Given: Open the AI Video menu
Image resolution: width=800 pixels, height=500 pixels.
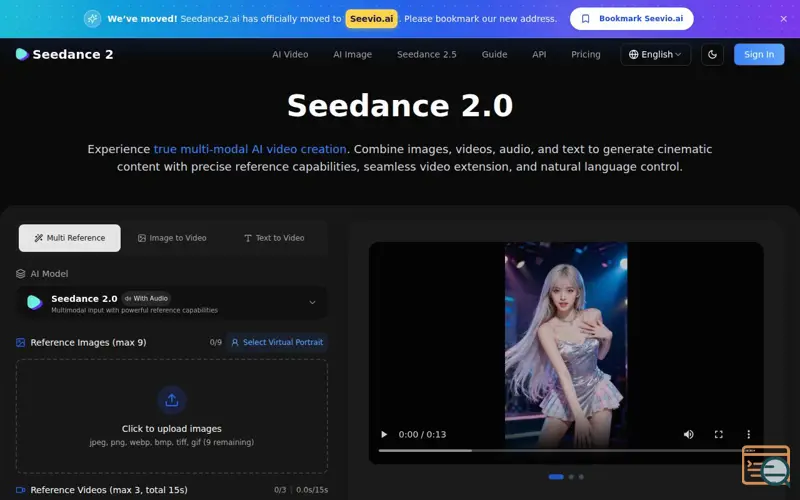Looking at the screenshot, I should [x=290, y=55].
